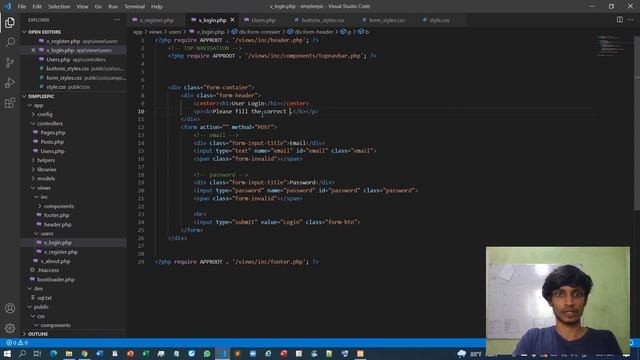
Task: Switch to the Users.php tab
Action: pyautogui.click(x=263, y=20)
